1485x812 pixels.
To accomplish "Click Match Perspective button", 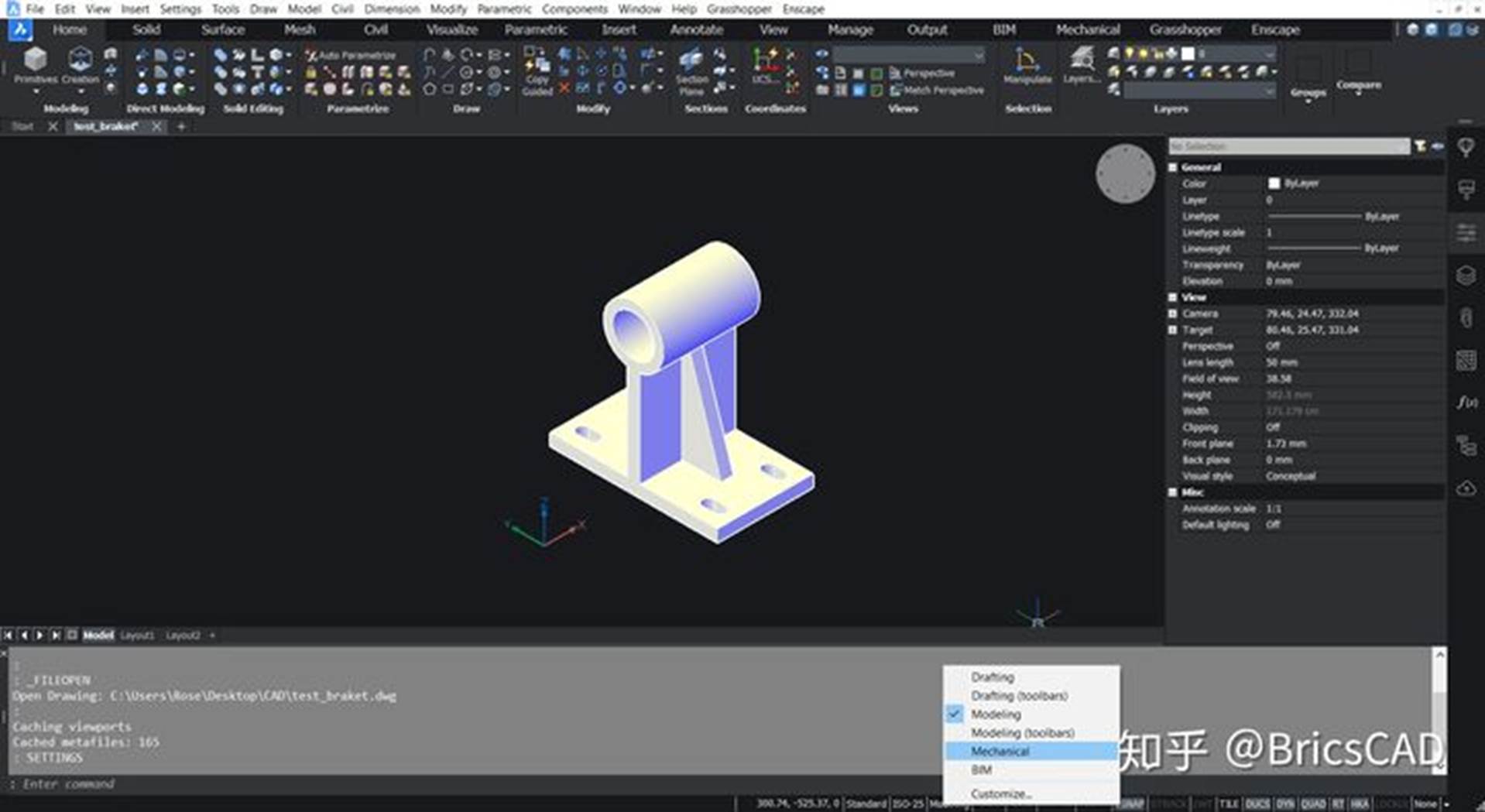I will 936,90.
